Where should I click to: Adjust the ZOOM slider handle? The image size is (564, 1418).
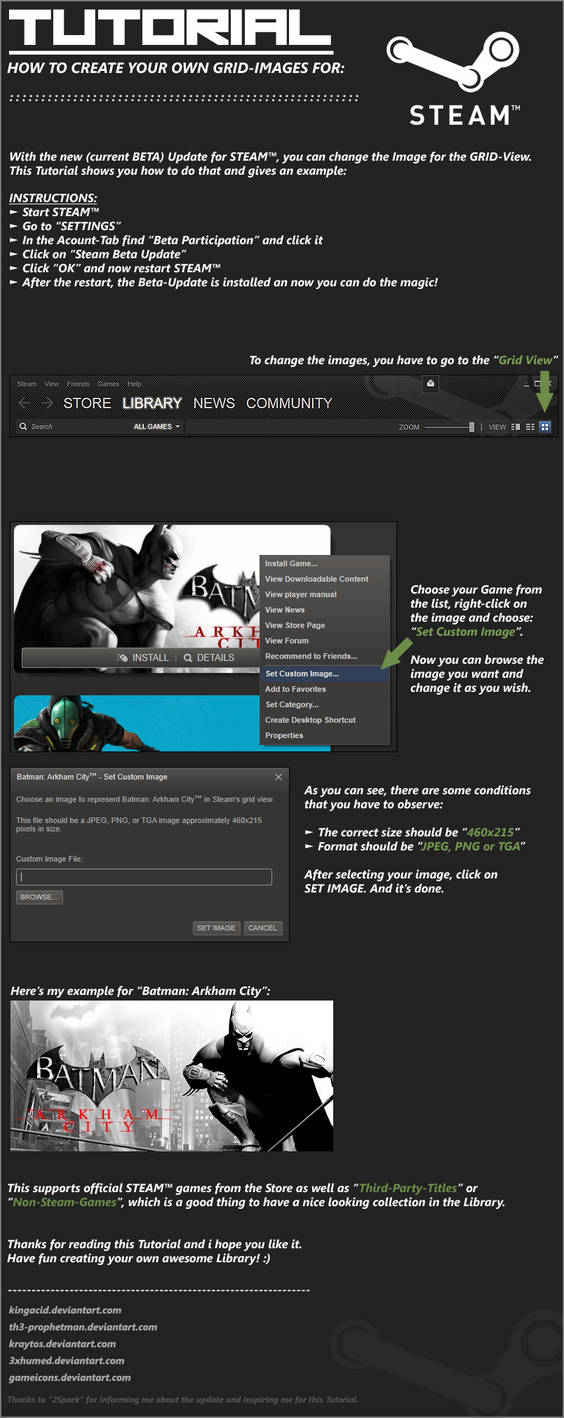pos(471,426)
